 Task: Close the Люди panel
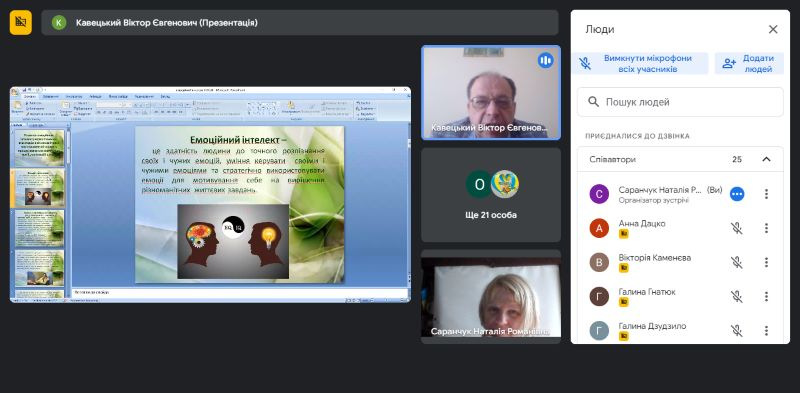[x=773, y=30]
